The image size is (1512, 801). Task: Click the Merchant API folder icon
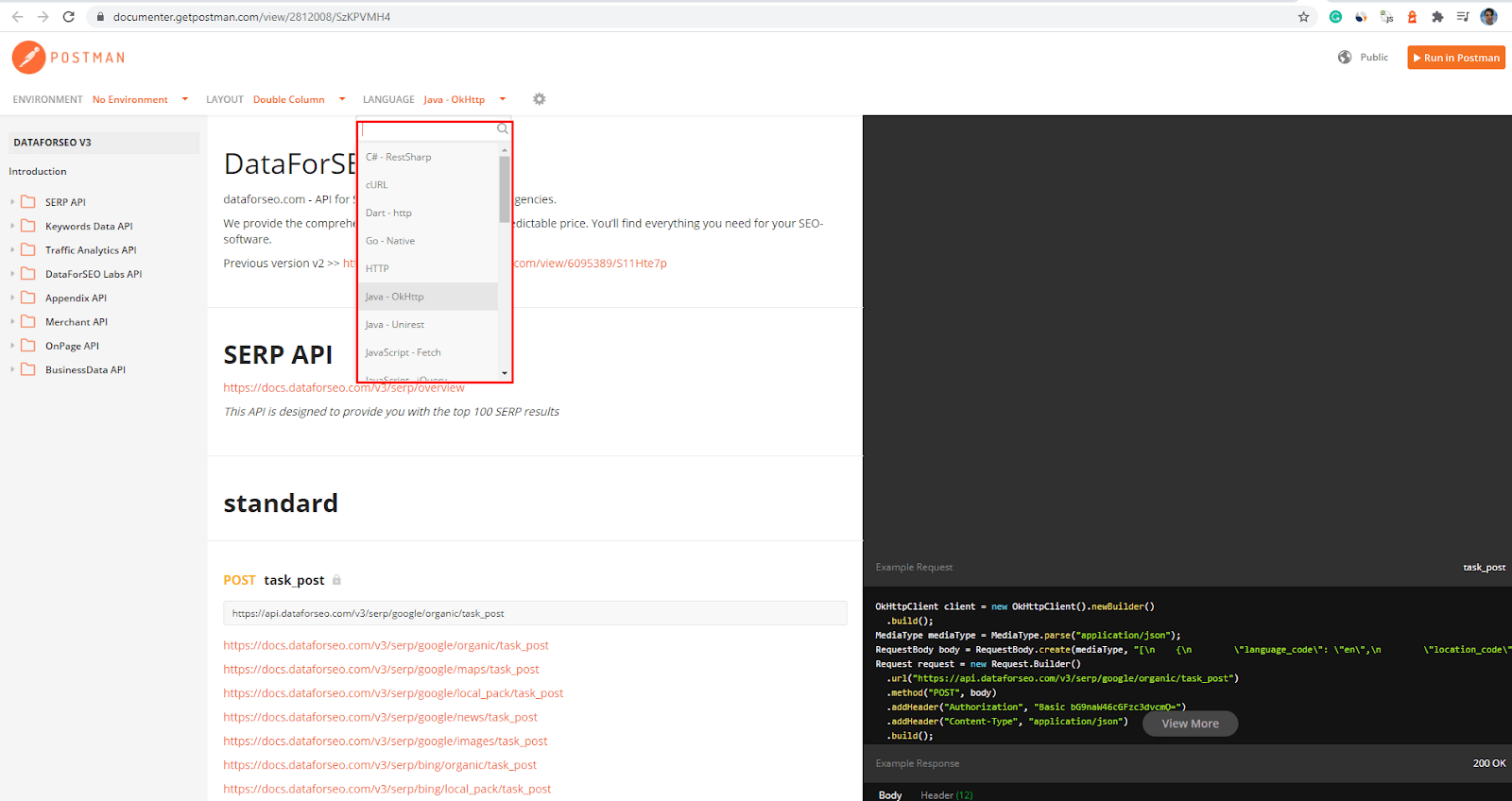[x=28, y=322]
